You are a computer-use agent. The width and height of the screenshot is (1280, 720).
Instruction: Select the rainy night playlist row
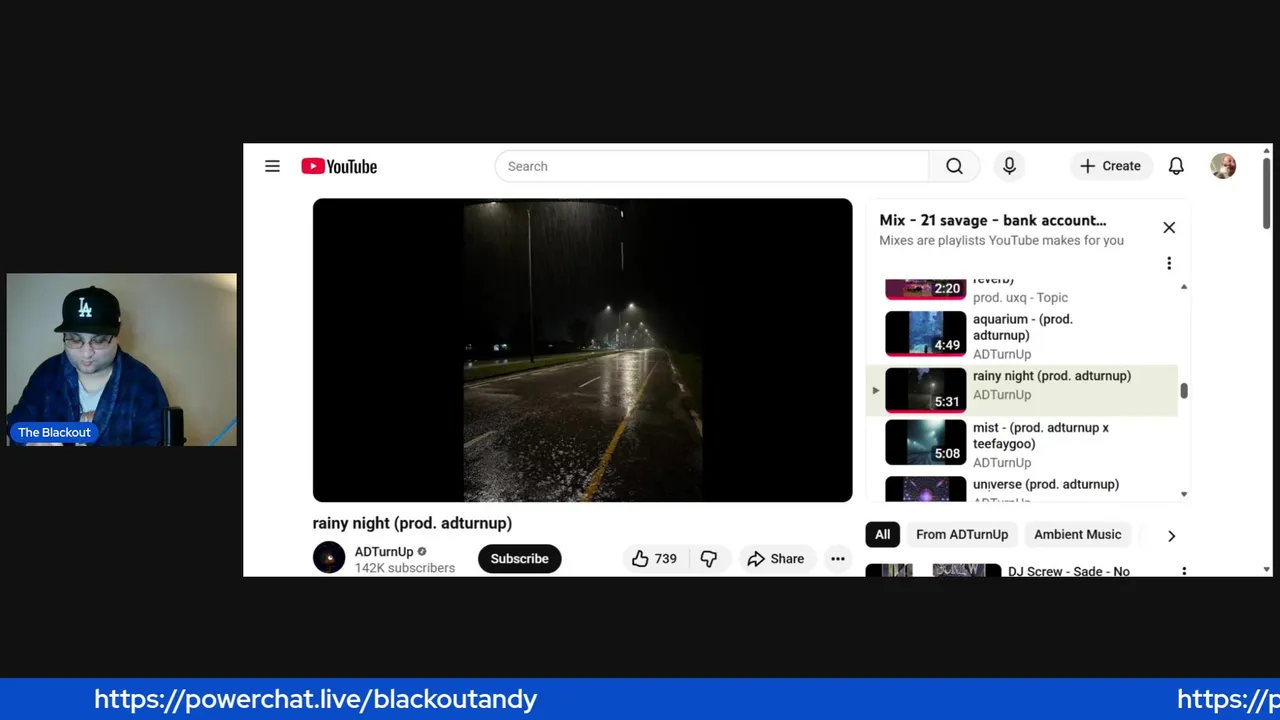tap(1023, 390)
